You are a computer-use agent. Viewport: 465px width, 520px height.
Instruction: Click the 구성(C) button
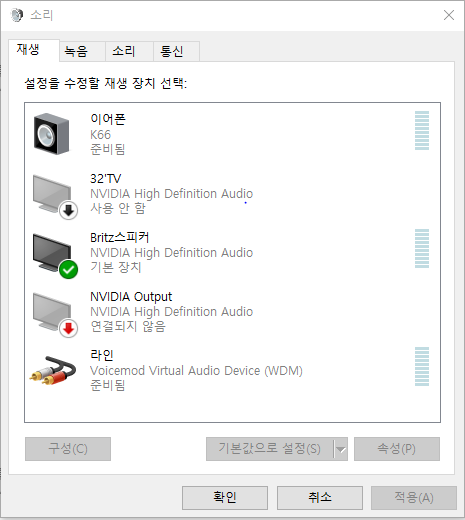(x=68, y=449)
